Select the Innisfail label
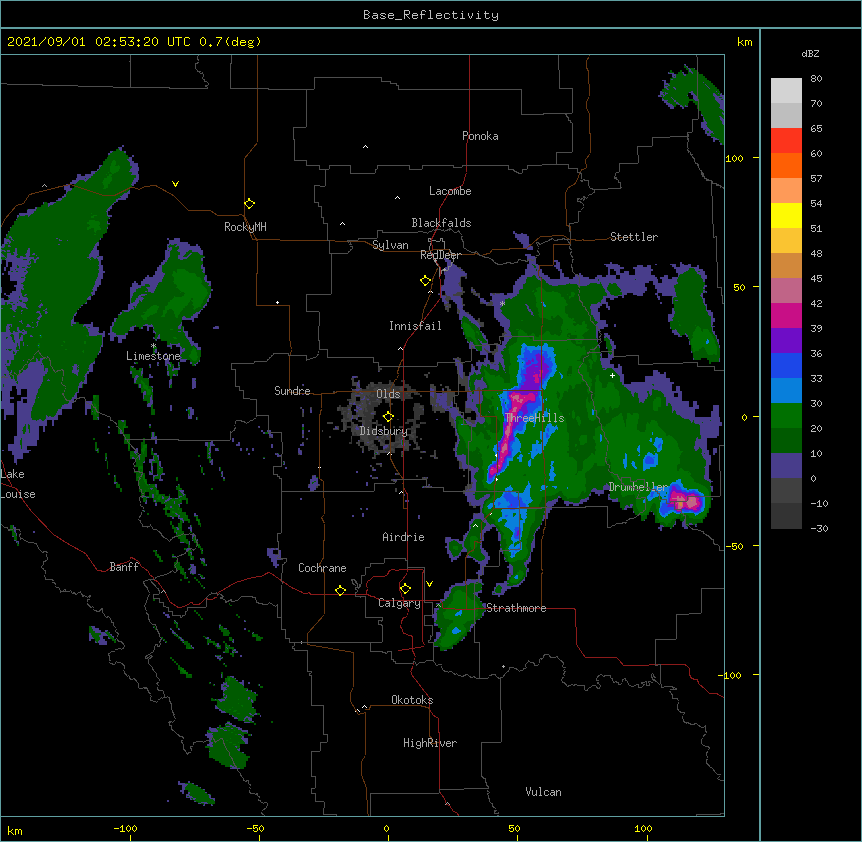 pyautogui.click(x=415, y=326)
